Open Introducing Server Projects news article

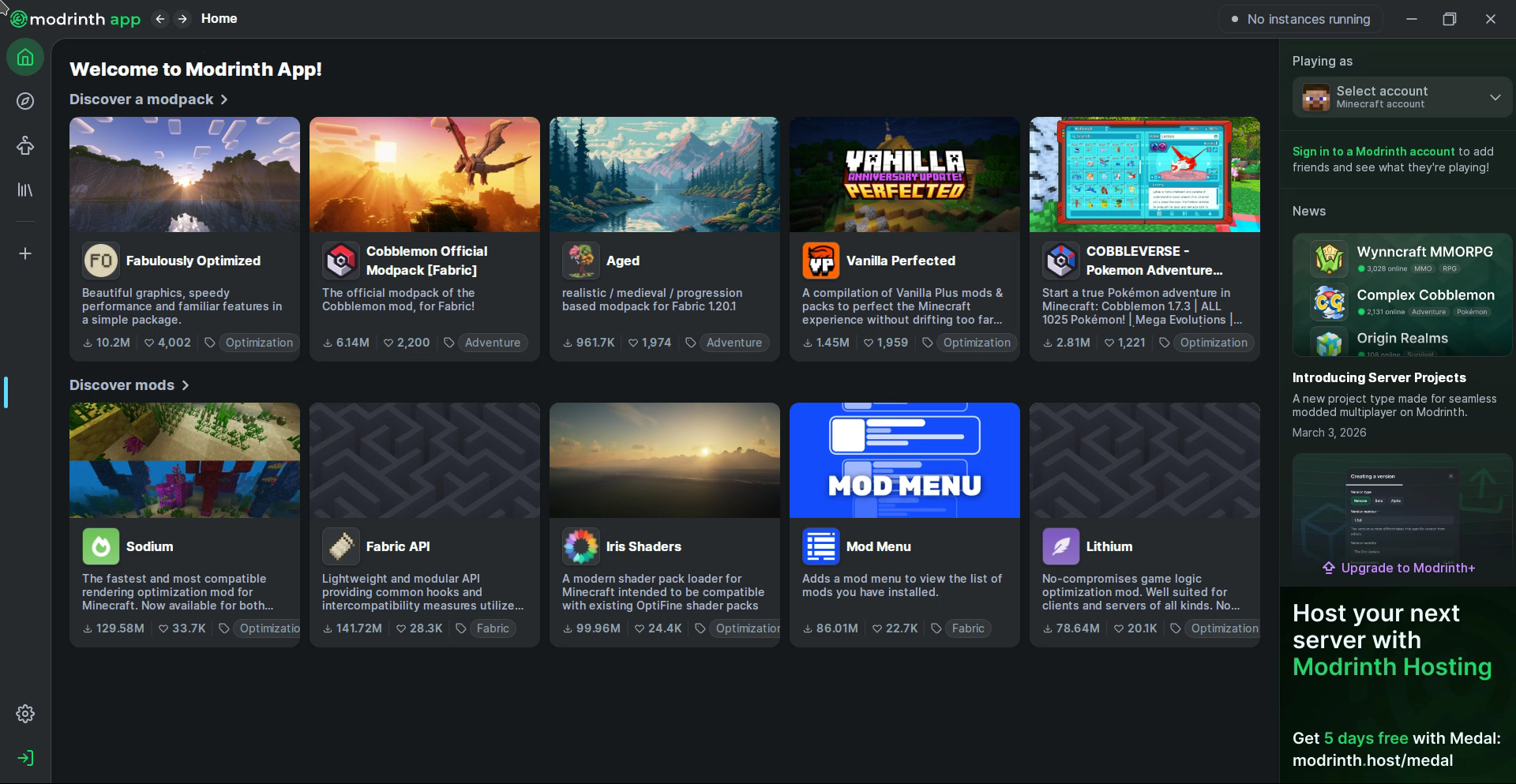click(1379, 377)
